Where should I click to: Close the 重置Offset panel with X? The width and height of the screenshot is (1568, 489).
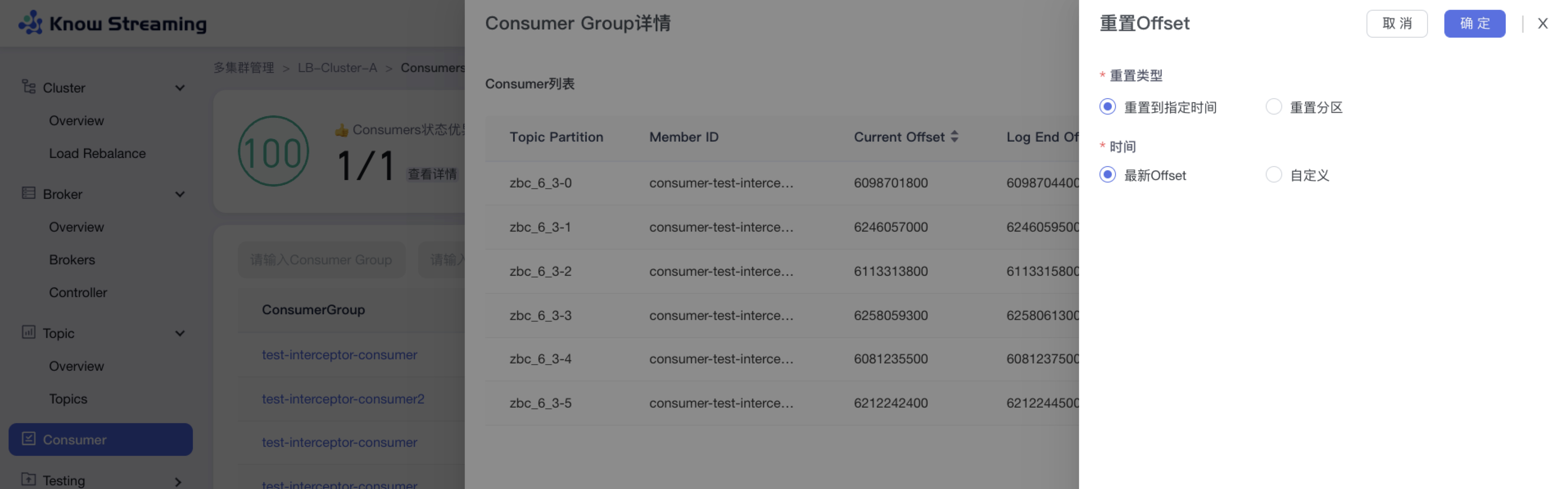pos(1542,24)
